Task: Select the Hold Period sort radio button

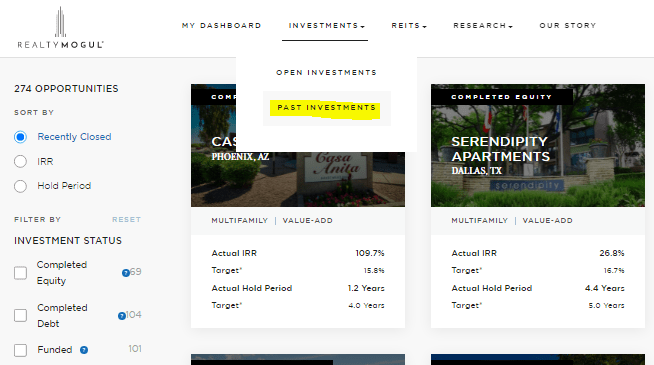Action: (20, 186)
